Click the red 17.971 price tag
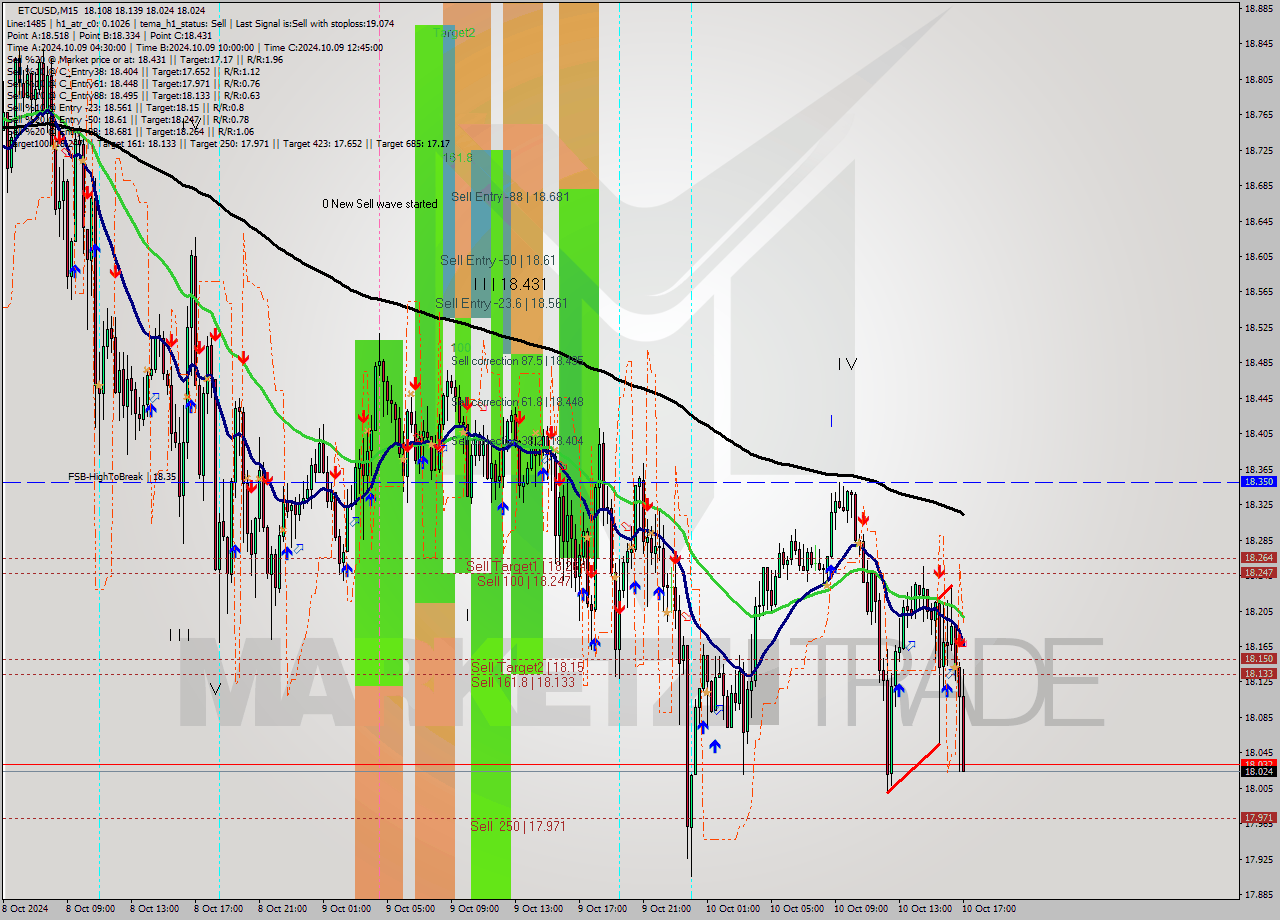 1258,818
